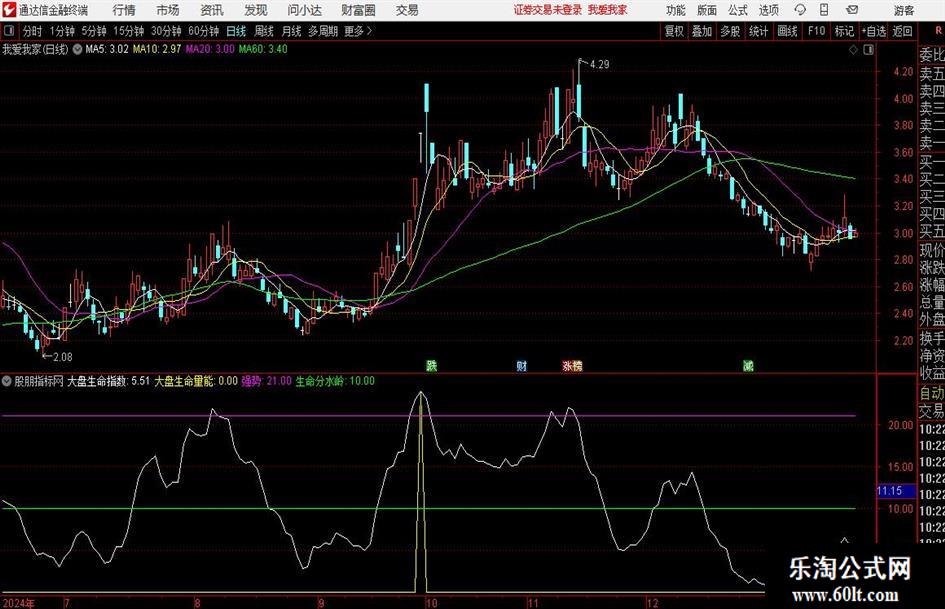Viewport: 945px width, 609px height.
Task: Open the 多周期 multi-period selector
Action: click(322, 31)
